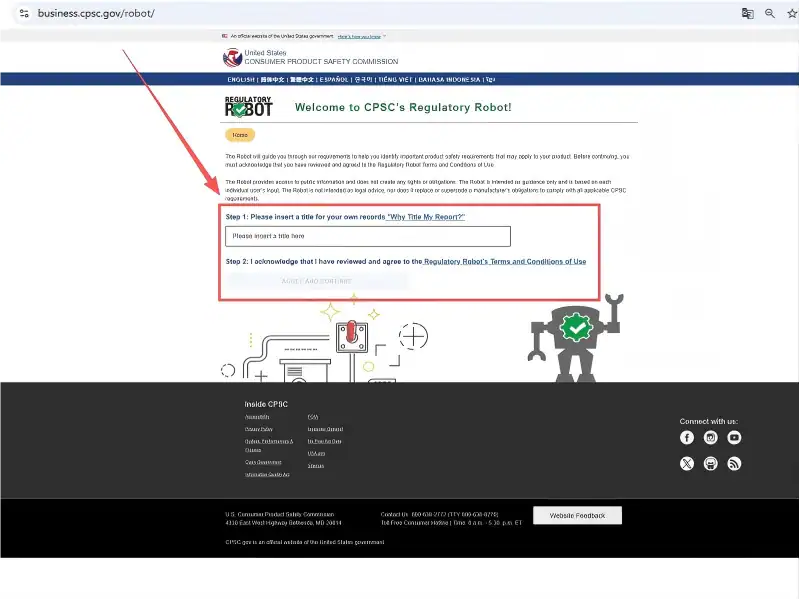800x600 pixels.
Task: Click the bookmark star icon
Action: 792,14
